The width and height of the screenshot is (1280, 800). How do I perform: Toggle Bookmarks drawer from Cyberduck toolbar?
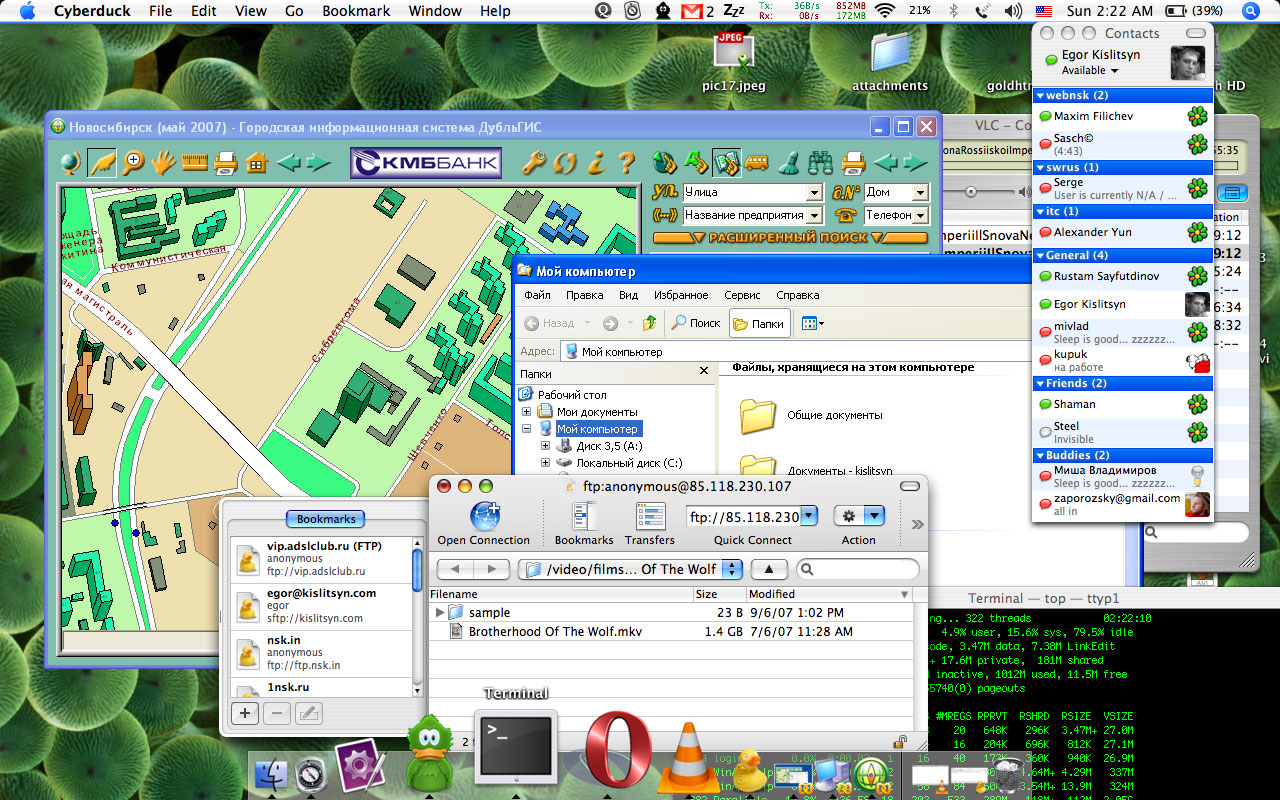click(x=584, y=524)
